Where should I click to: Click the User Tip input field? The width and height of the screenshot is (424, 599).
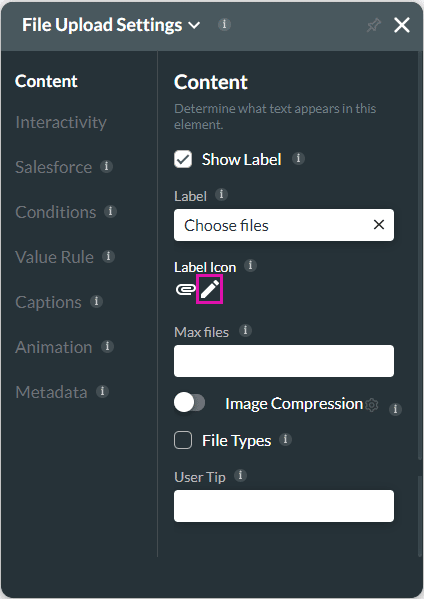(x=284, y=506)
